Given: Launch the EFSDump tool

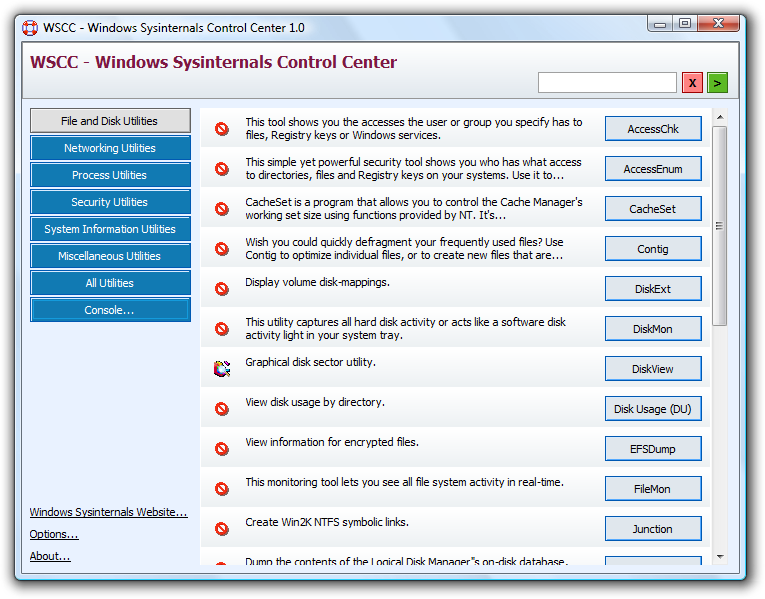Looking at the screenshot, I should click(653, 449).
